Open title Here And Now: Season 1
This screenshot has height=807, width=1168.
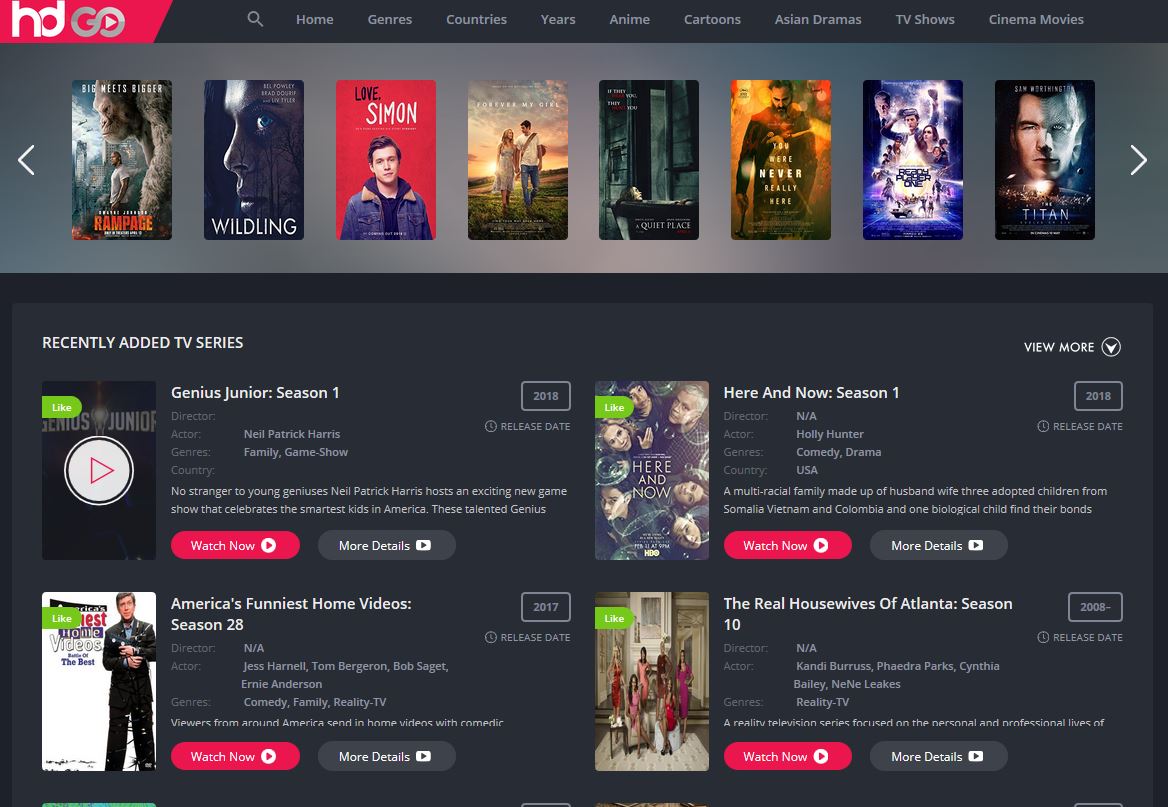(811, 393)
